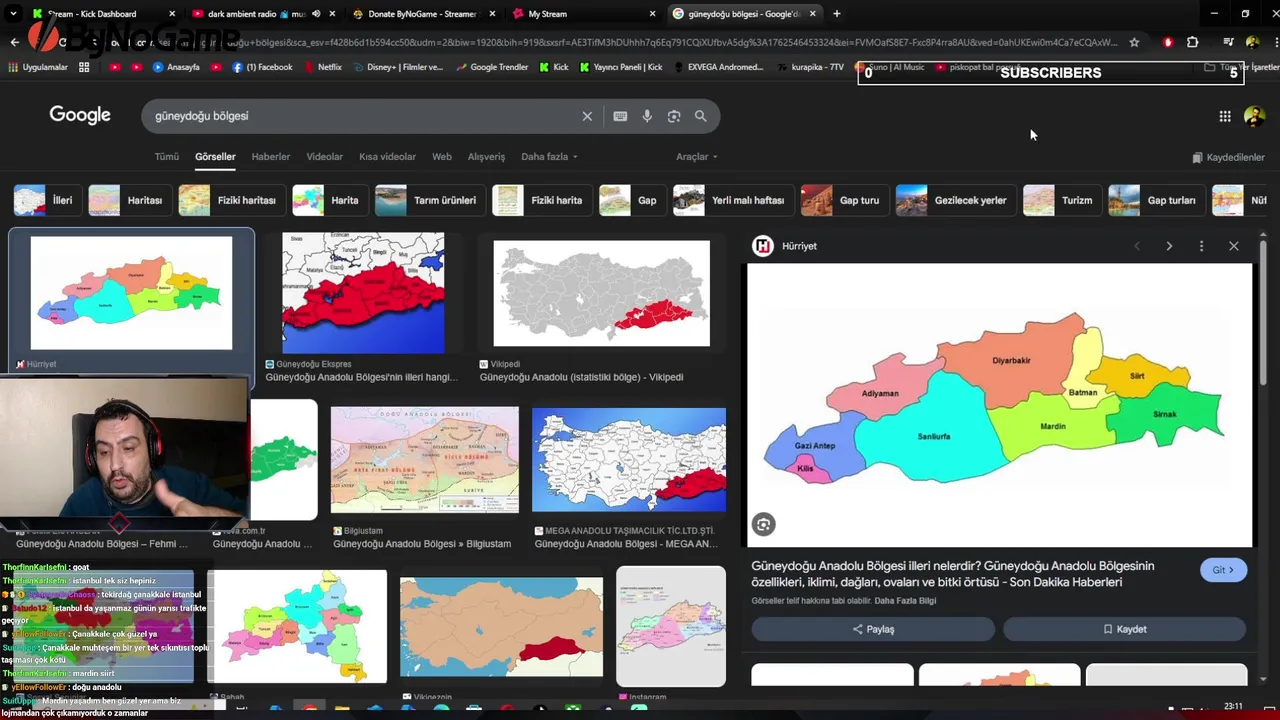The height and width of the screenshot is (720, 1280).
Task: Click the Git button in preview
Action: [1223, 570]
